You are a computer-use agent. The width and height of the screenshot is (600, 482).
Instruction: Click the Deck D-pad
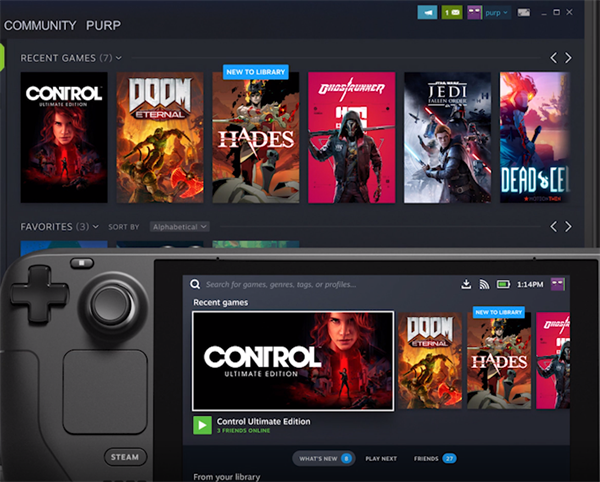(x=39, y=294)
